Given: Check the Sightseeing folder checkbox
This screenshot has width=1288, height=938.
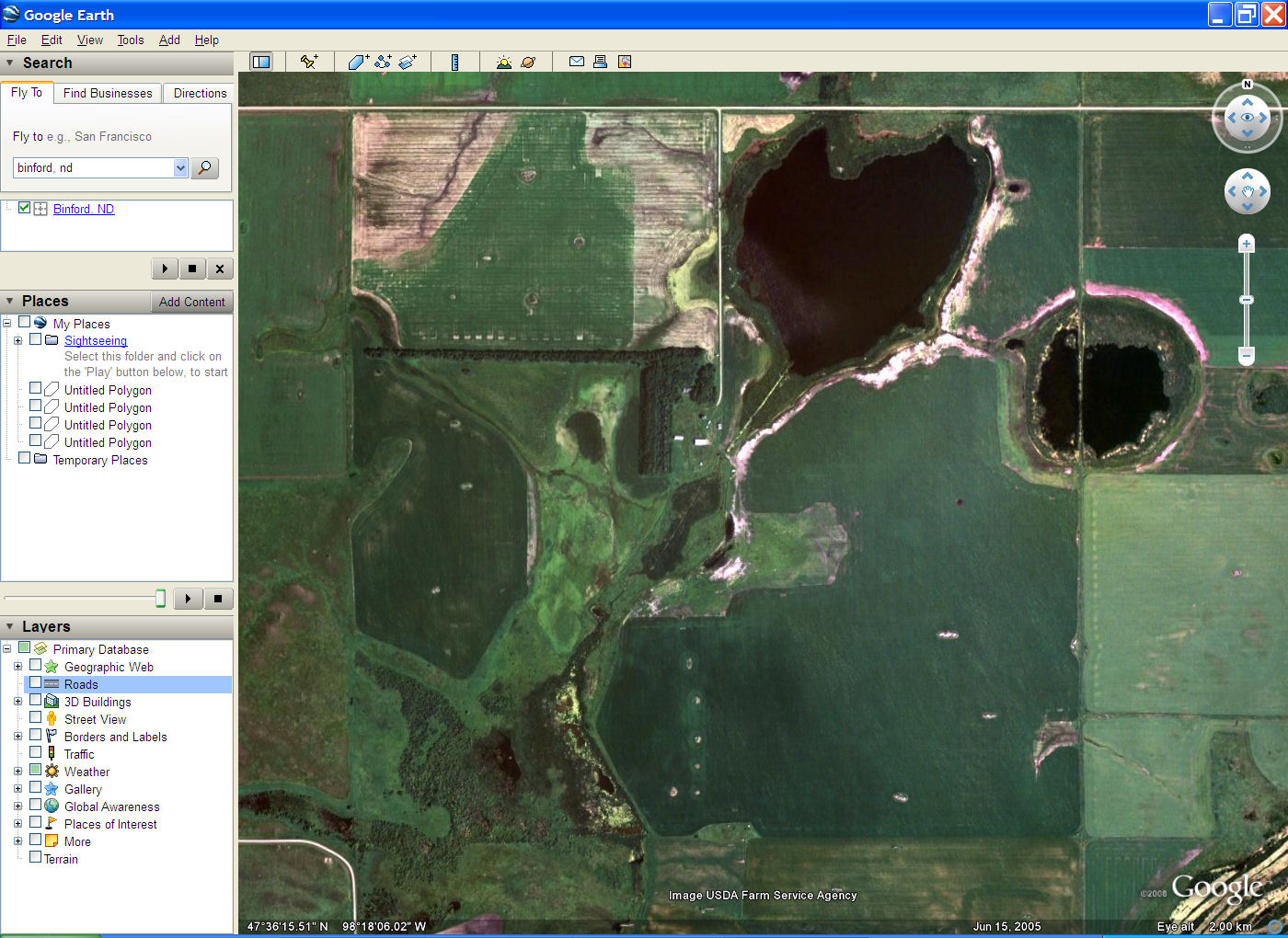Looking at the screenshot, I should [35, 339].
